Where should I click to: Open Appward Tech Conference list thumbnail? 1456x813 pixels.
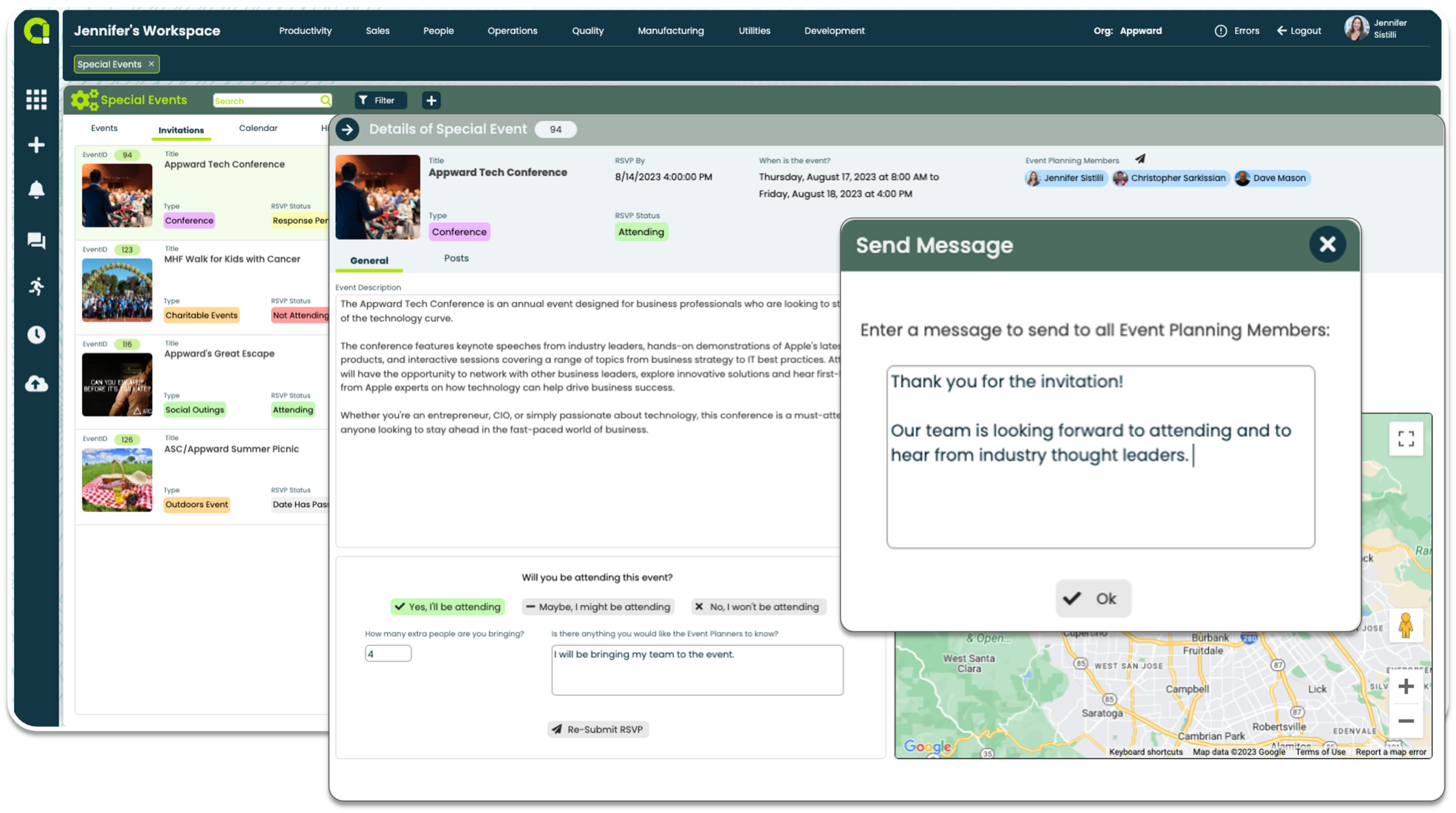[x=117, y=195]
